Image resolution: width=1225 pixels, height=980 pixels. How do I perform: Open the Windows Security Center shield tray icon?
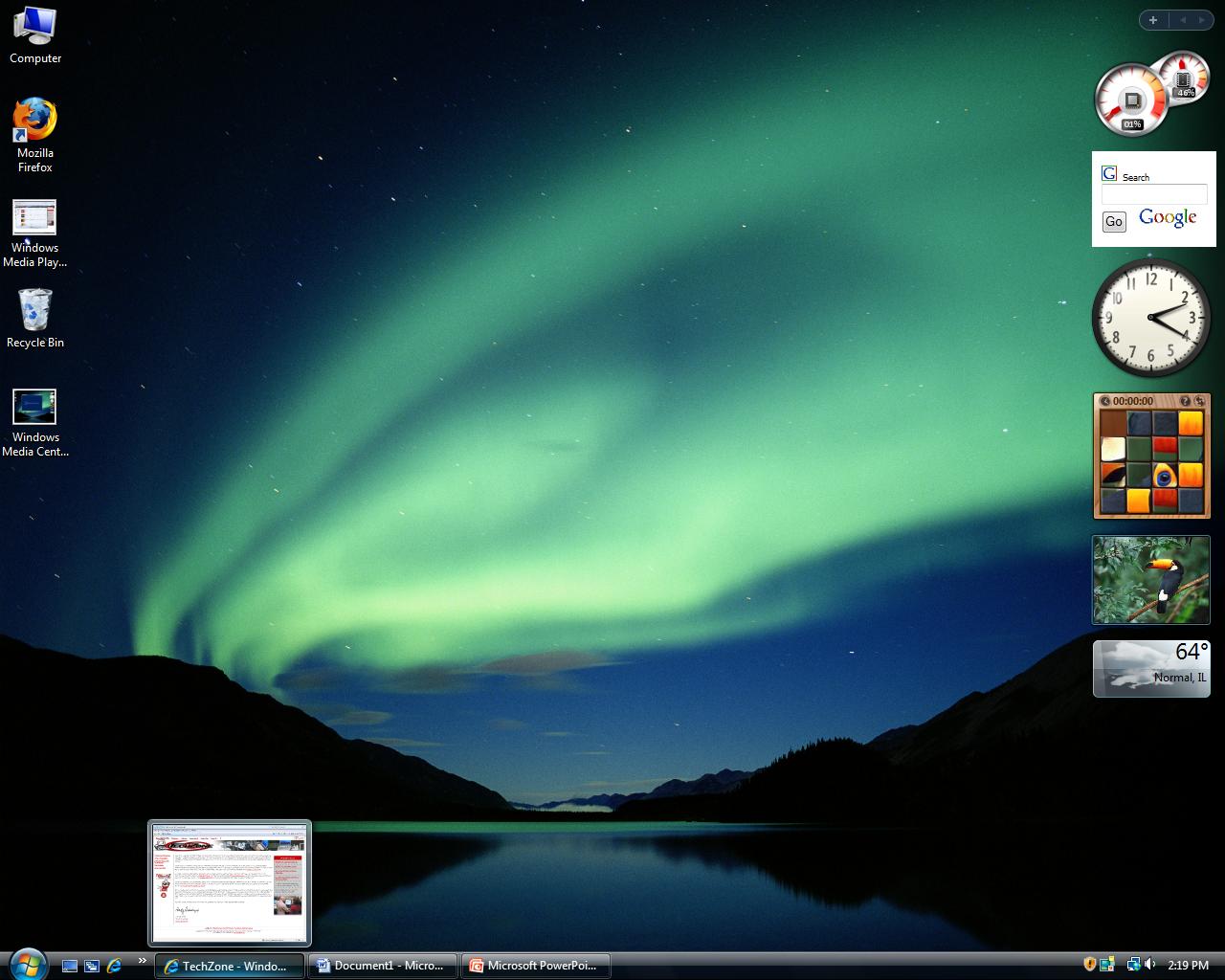(1089, 965)
